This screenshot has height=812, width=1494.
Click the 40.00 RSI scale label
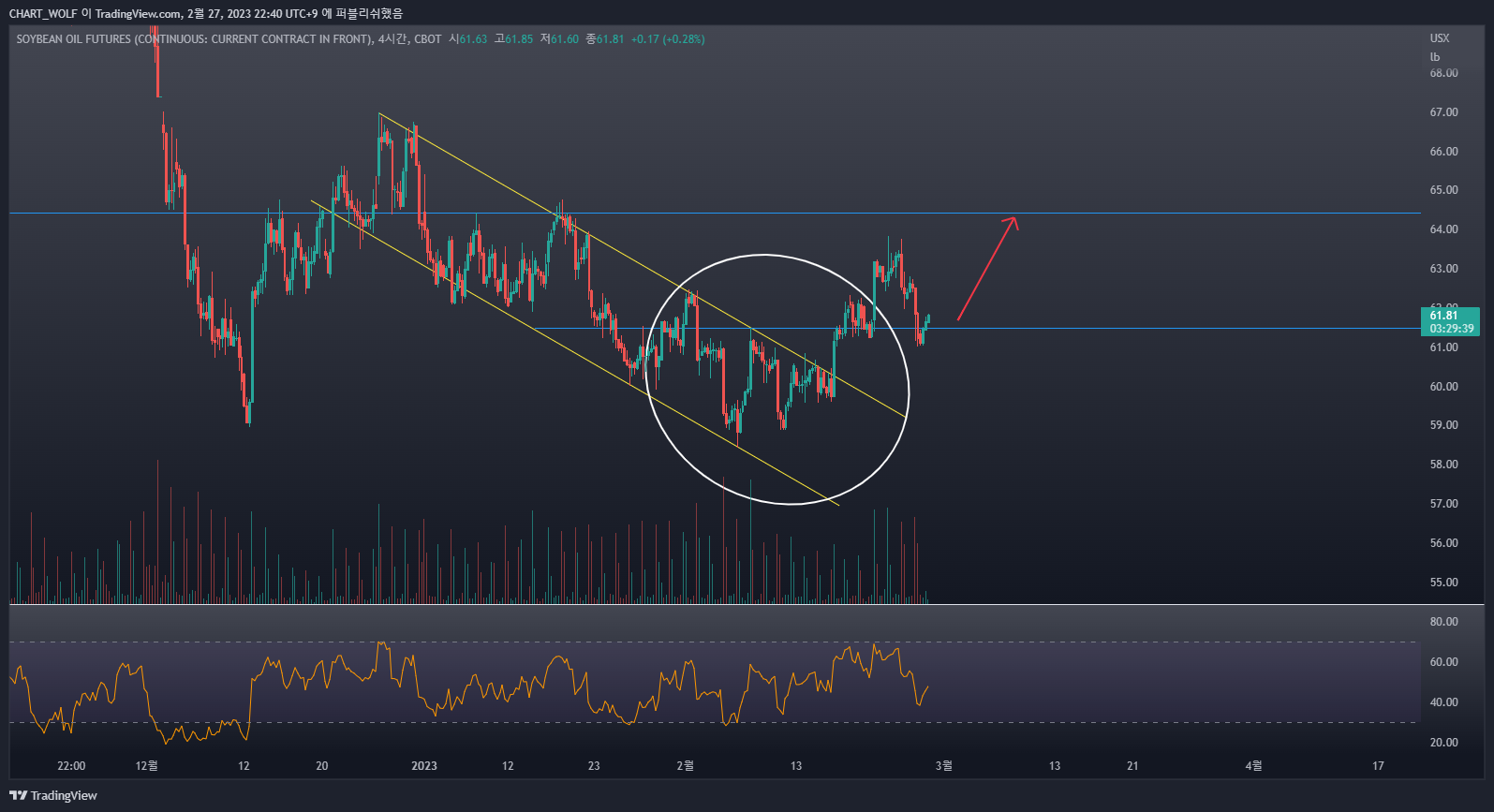click(x=1443, y=702)
